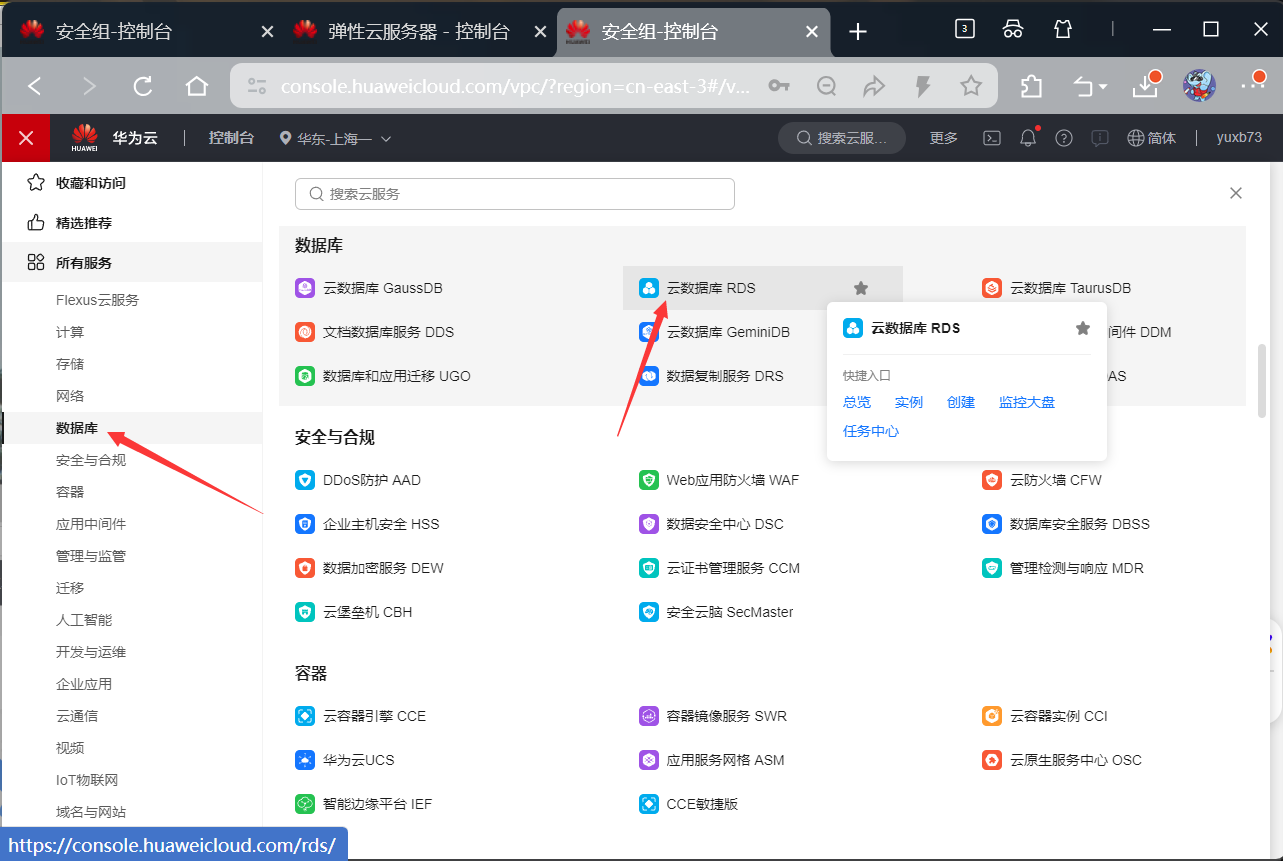The width and height of the screenshot is (1283, 861).
Task: Open 安全云脑 SecMaster icon
Action: coord(649,612)
